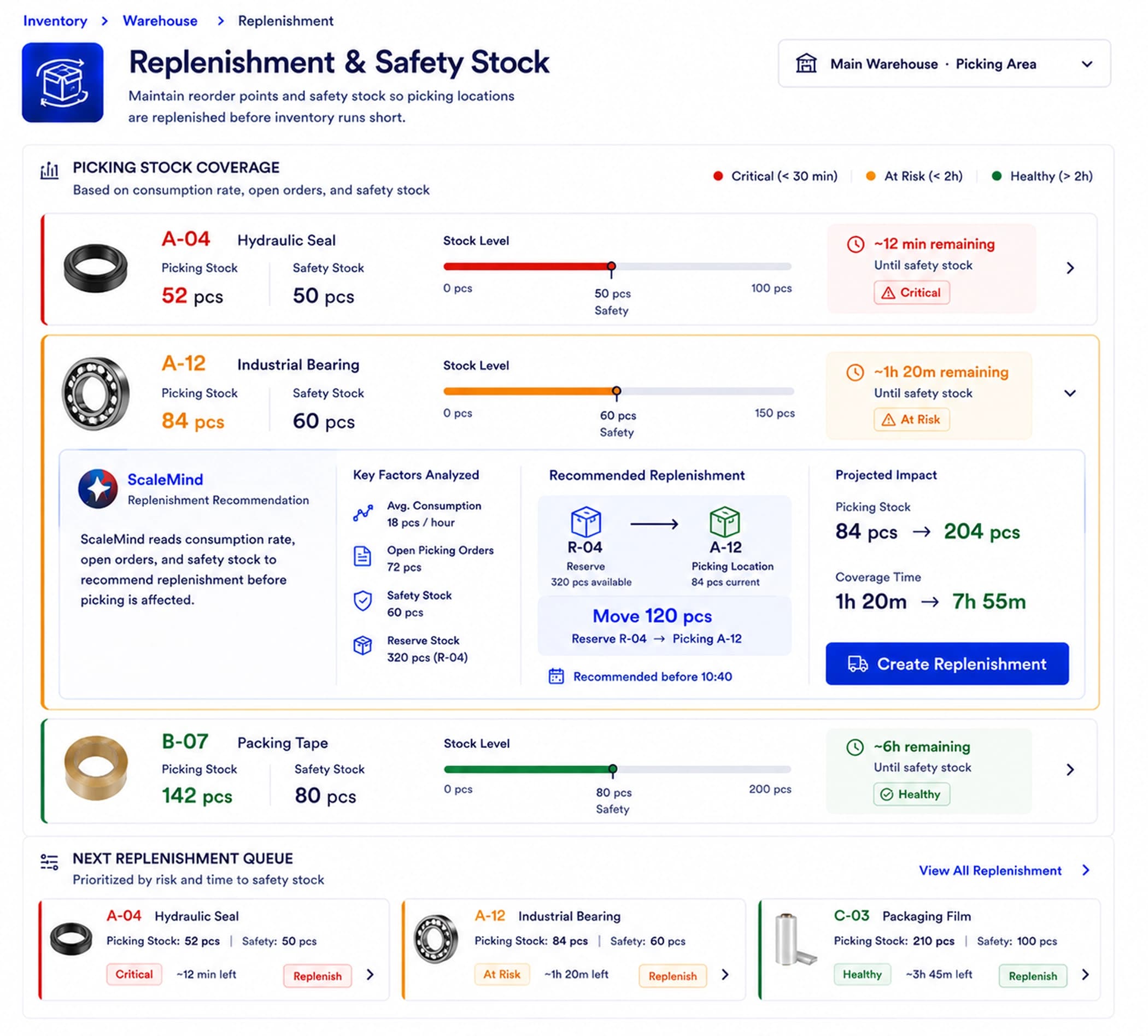The width and height of the screenshot is (1148, 1036).
Task: Click the calendar icon next to Recommended before 10:40
Action: tap(557, 676)
